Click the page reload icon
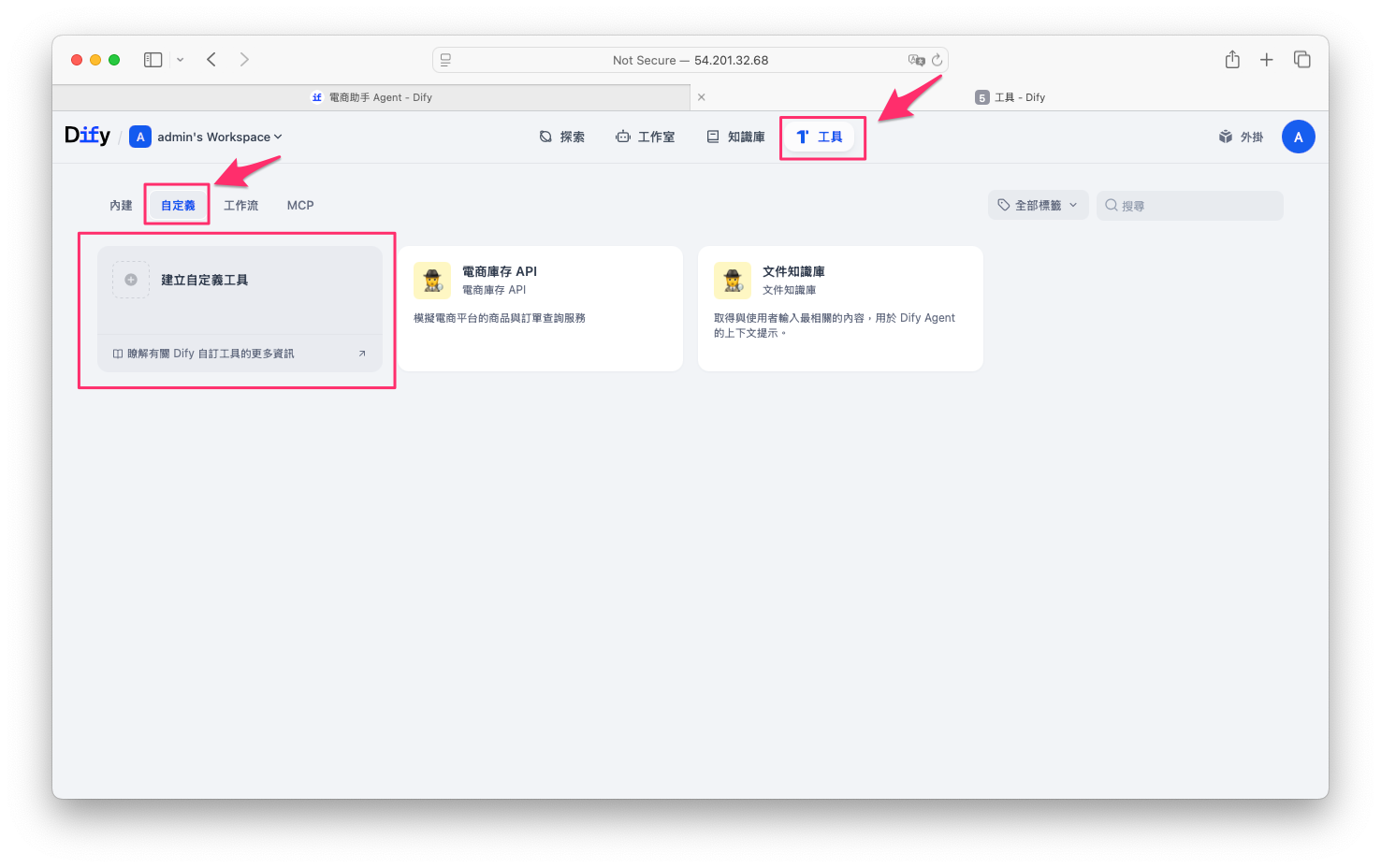The width and height of the screenshot is (1381, 868). click(937, 60)
